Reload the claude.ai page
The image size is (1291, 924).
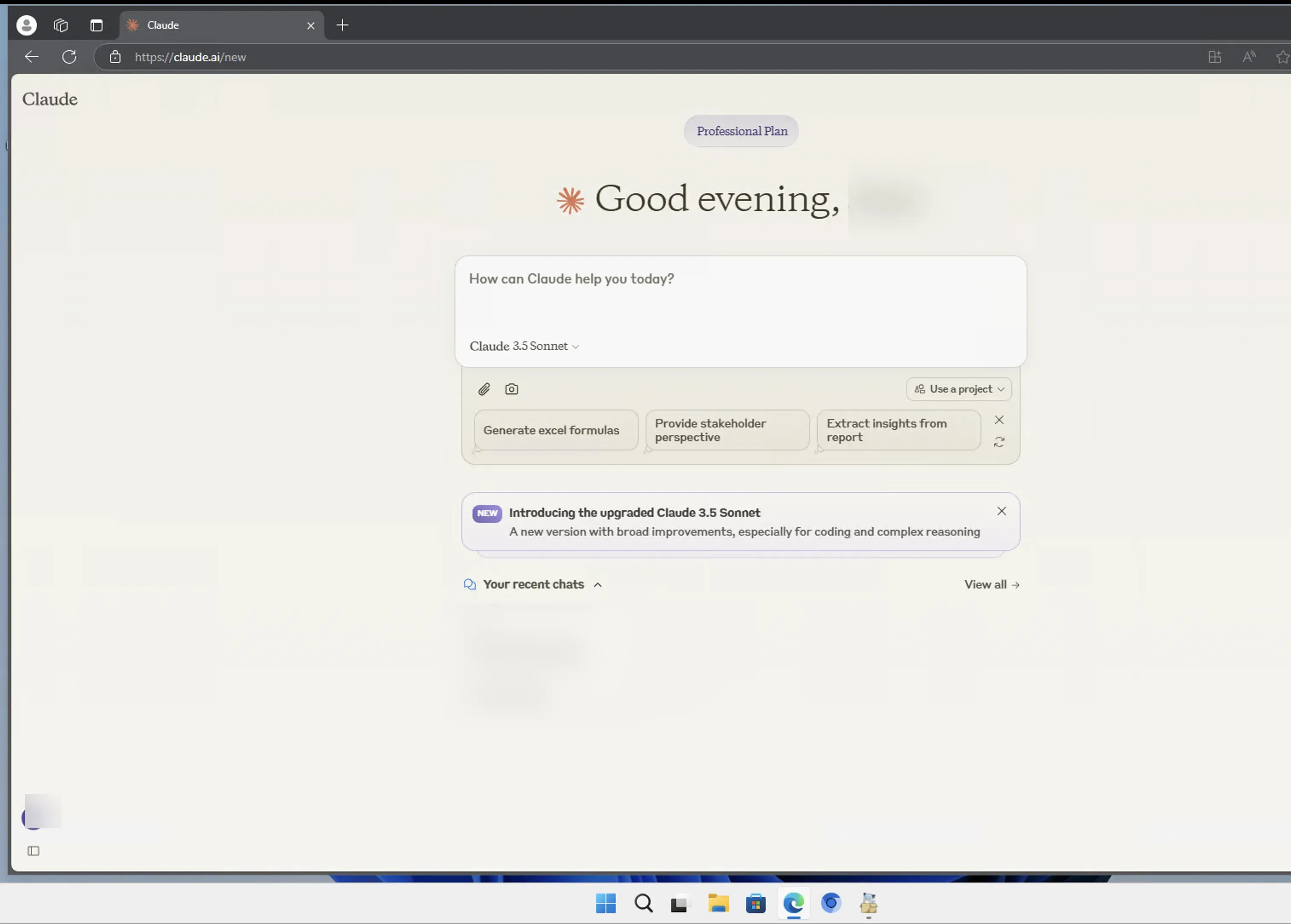pyautogui.click(x=69, y=57)
